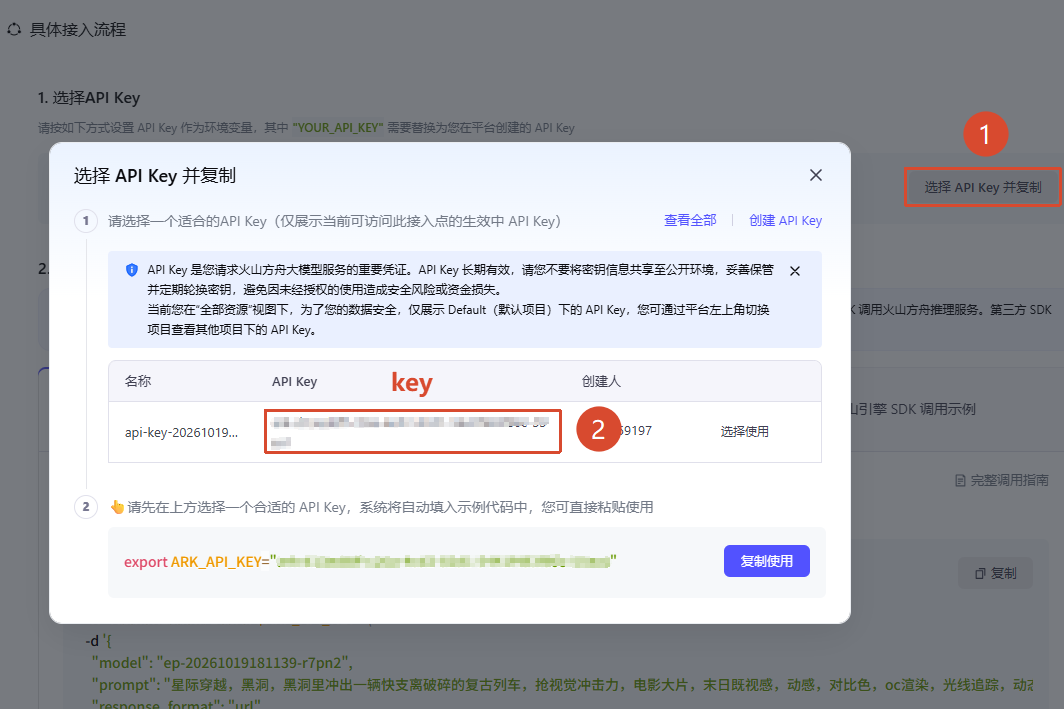Viewport: 1064px width, 709px height.
Task: Click the shield icon in the notice banner
Action: pyautogui.click(x=132, y=270)
